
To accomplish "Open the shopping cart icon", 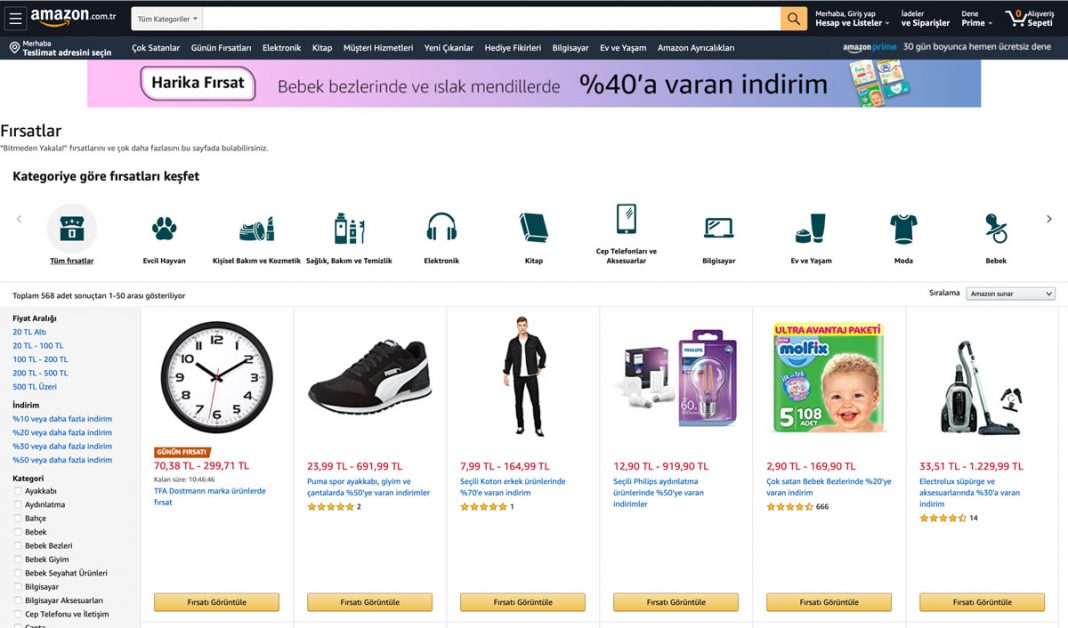I will pyautogui.click(x=1016, y=18).
